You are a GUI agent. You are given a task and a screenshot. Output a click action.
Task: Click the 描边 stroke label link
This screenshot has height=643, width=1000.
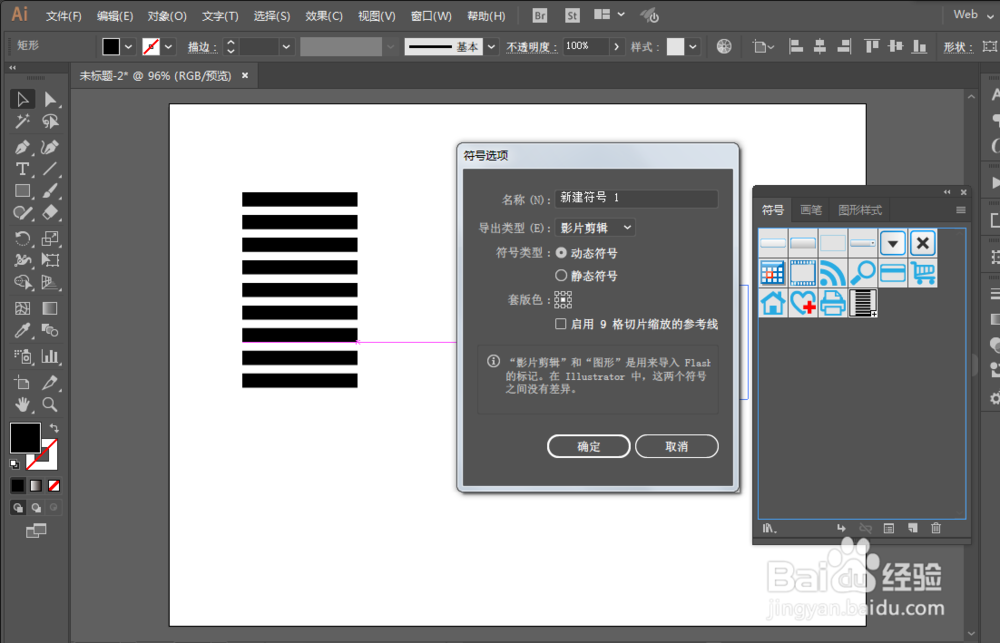pyautogui.click(x=202, y=47)
